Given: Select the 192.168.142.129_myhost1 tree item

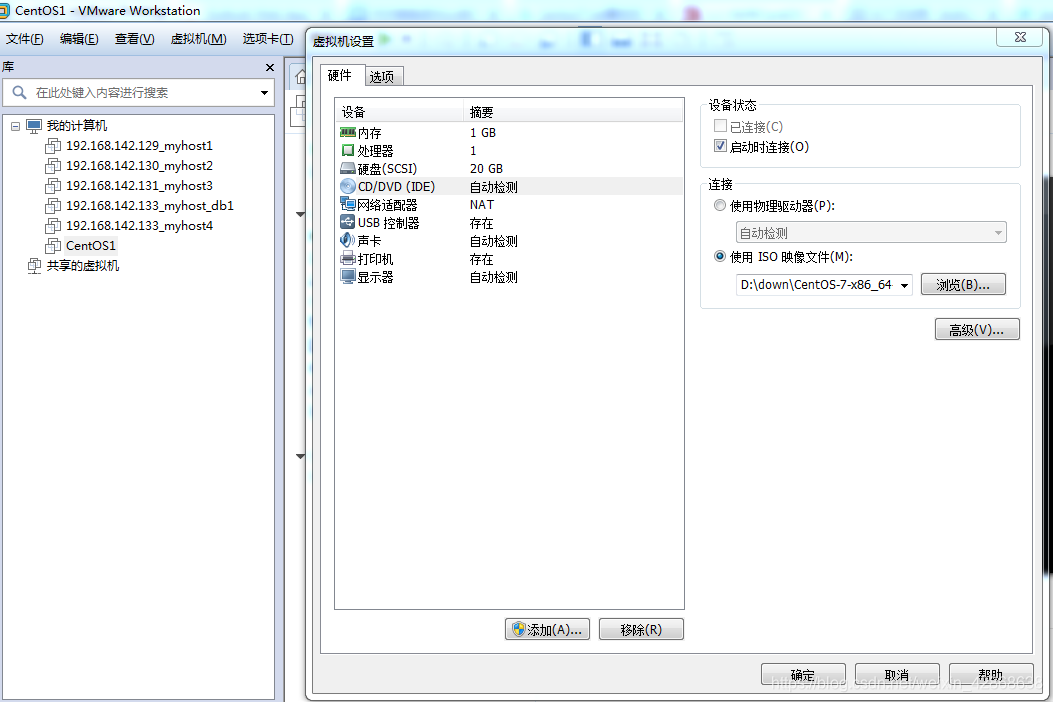Looking at the screenshot, I should point(139,146).
